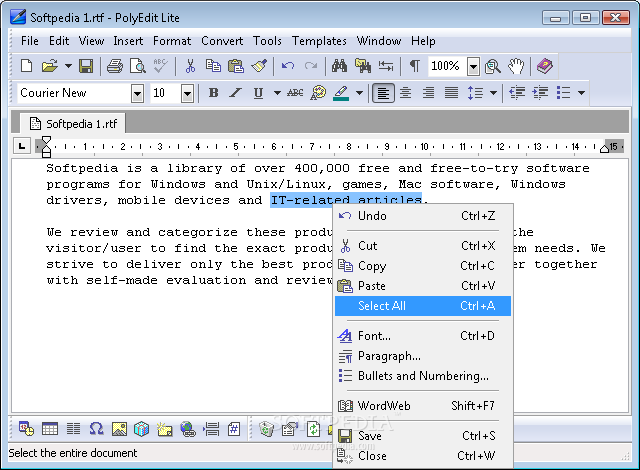Click the Save floppy disk toolbar icon

[x=86, y=66]
